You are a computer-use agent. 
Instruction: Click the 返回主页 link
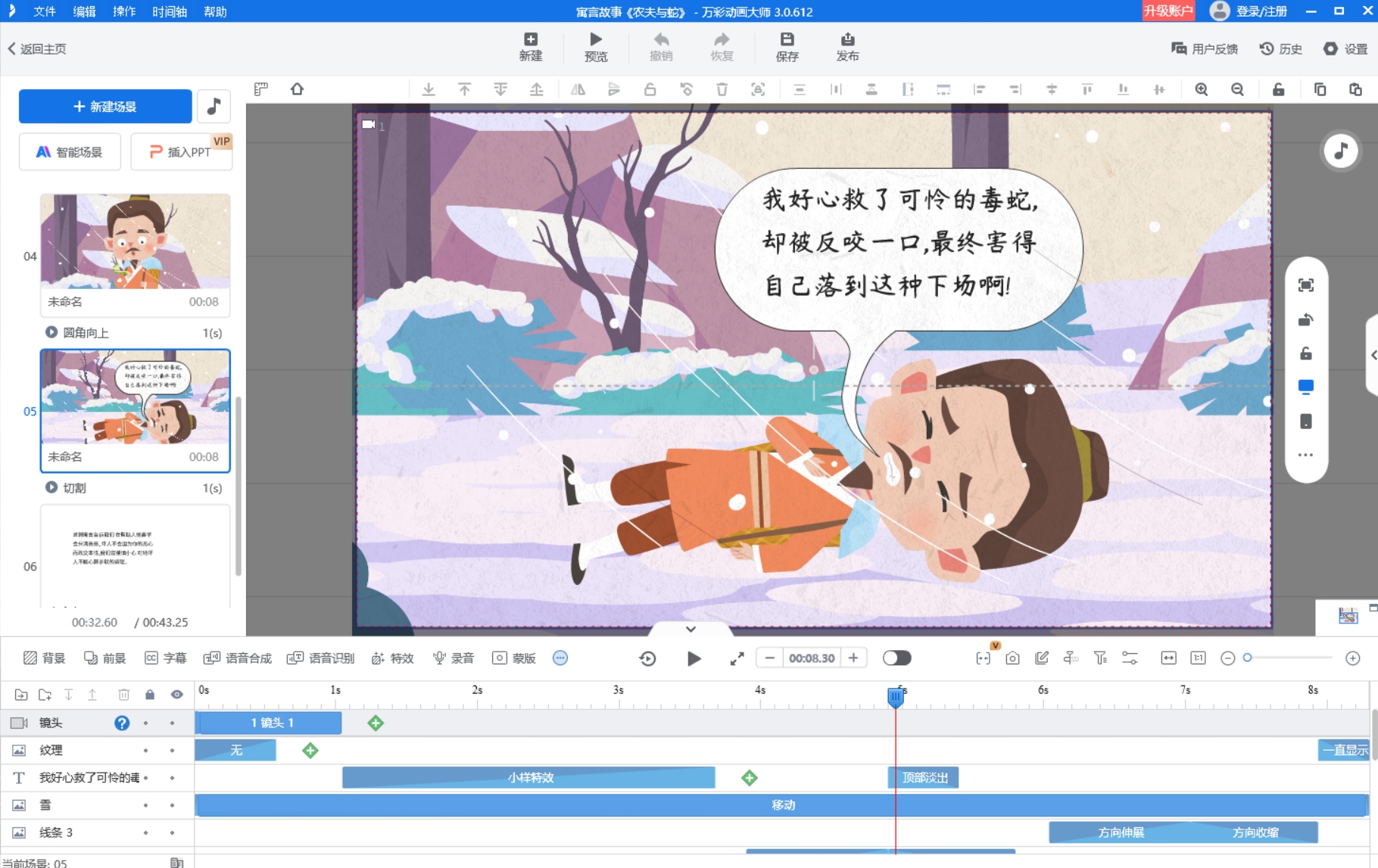pos(37,49)
